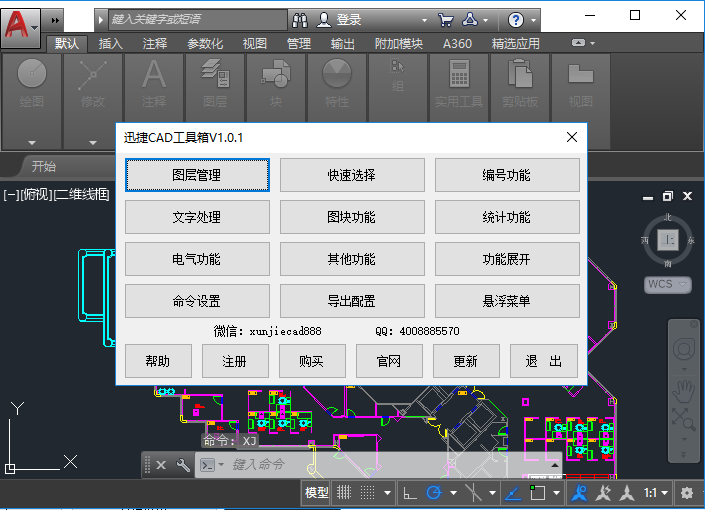Expand polar tracking angle dropdown
The image size is (705, 510).
(x=453, y=493)
